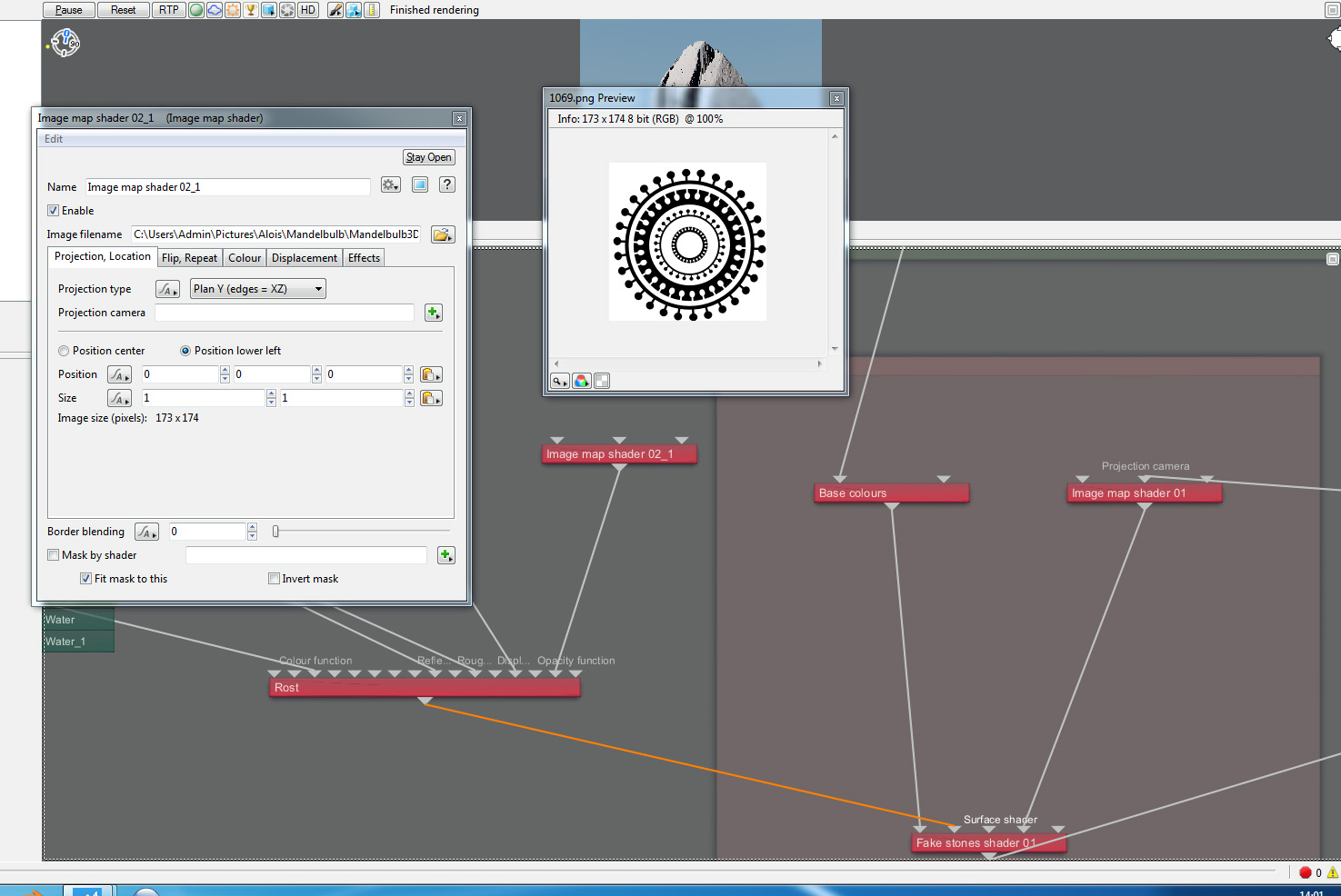Uncheck the Fit mask to this checkbox

pos(86,579)
